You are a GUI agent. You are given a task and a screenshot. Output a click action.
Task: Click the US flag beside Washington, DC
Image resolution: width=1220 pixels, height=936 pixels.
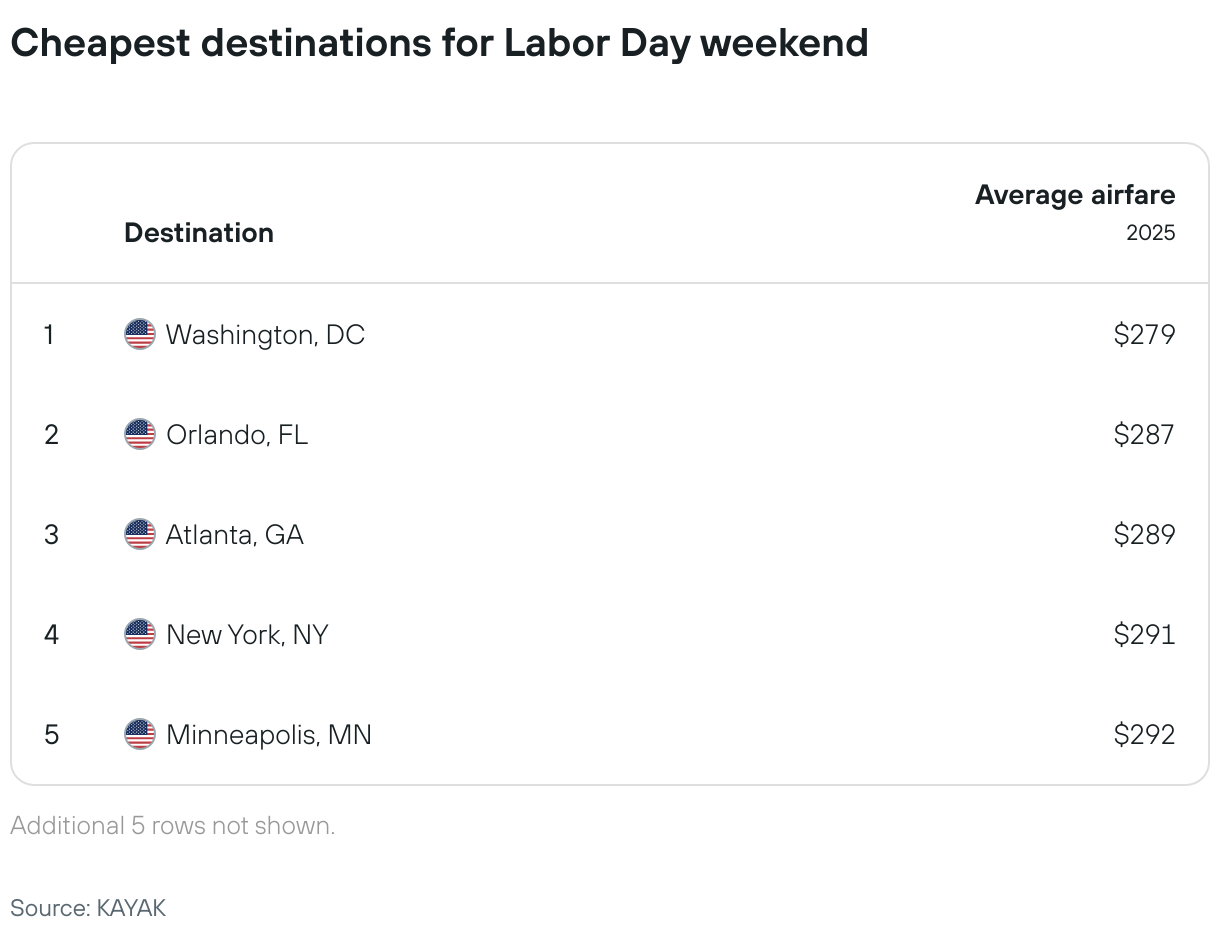coord(140,334)
